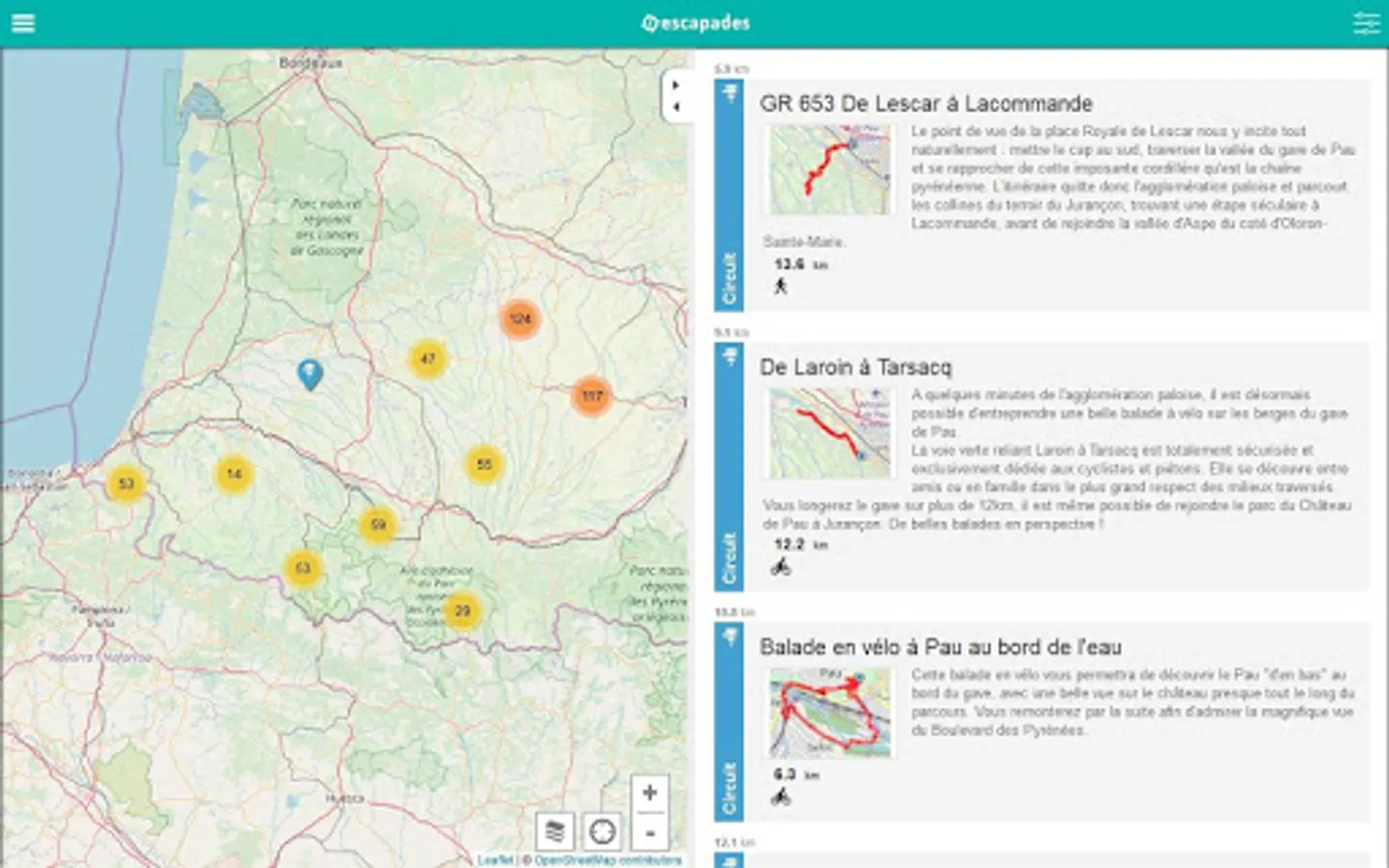Screen dimensions: 1389x868
Task: Select the blue location pin on map
Action: [x=310, y=374]
